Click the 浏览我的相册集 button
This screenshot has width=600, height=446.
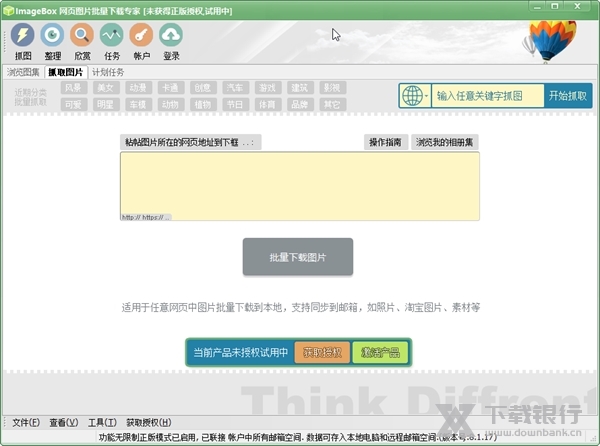pyautogui.click(x=445, y=142)
